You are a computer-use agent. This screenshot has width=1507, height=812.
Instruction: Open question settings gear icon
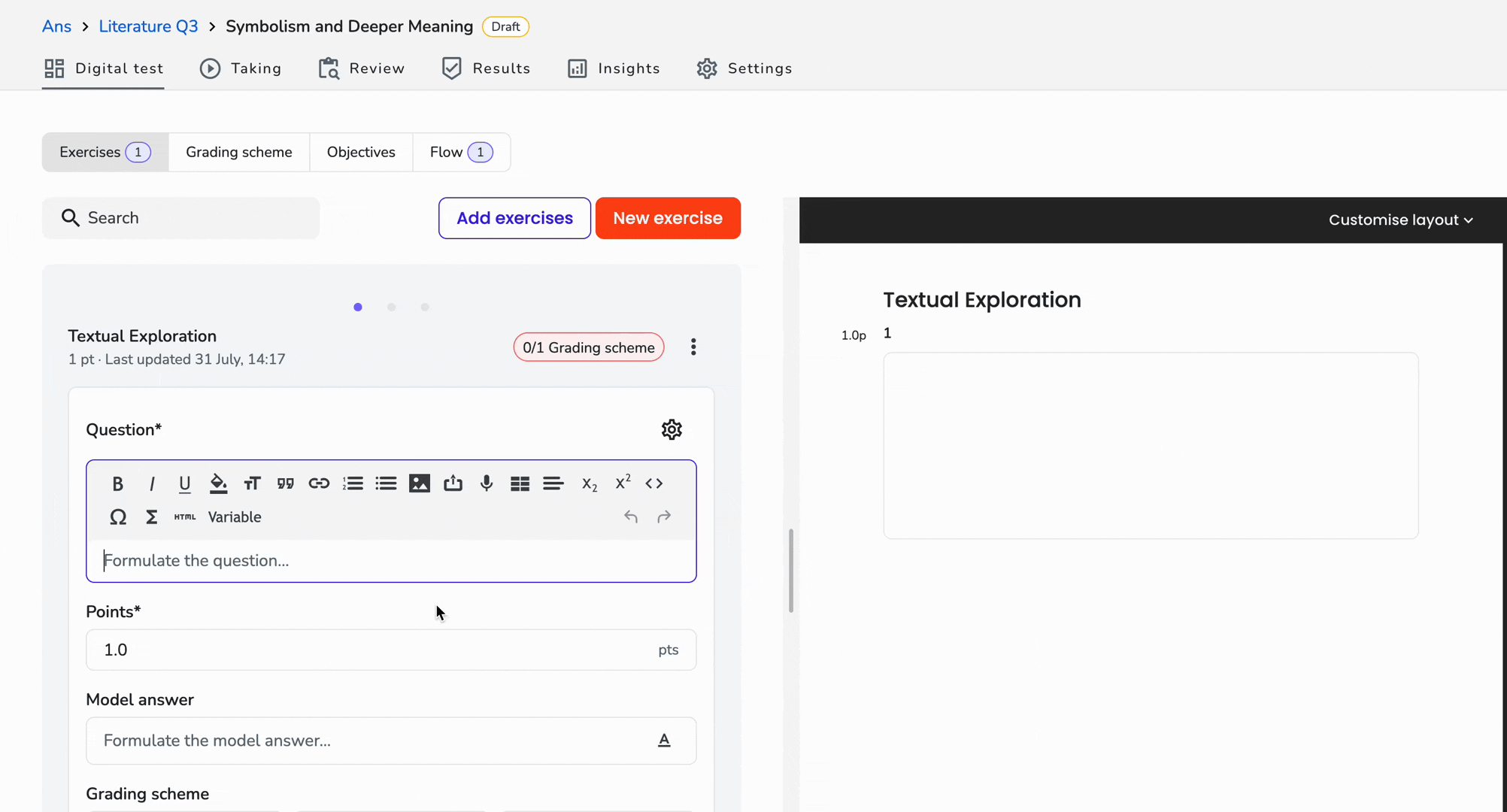tap(672, 429)
